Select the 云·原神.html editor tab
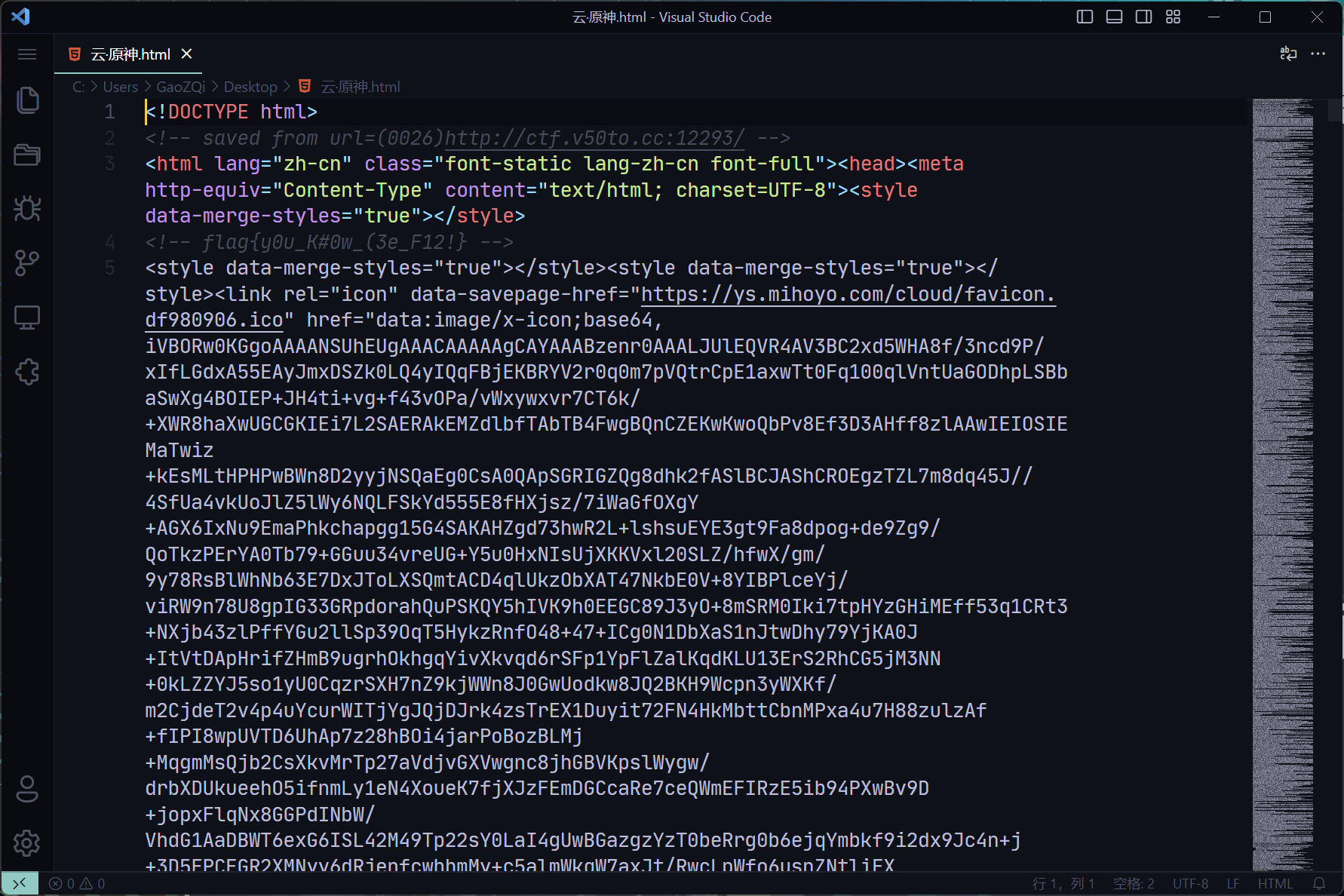 tap(130, 54)
